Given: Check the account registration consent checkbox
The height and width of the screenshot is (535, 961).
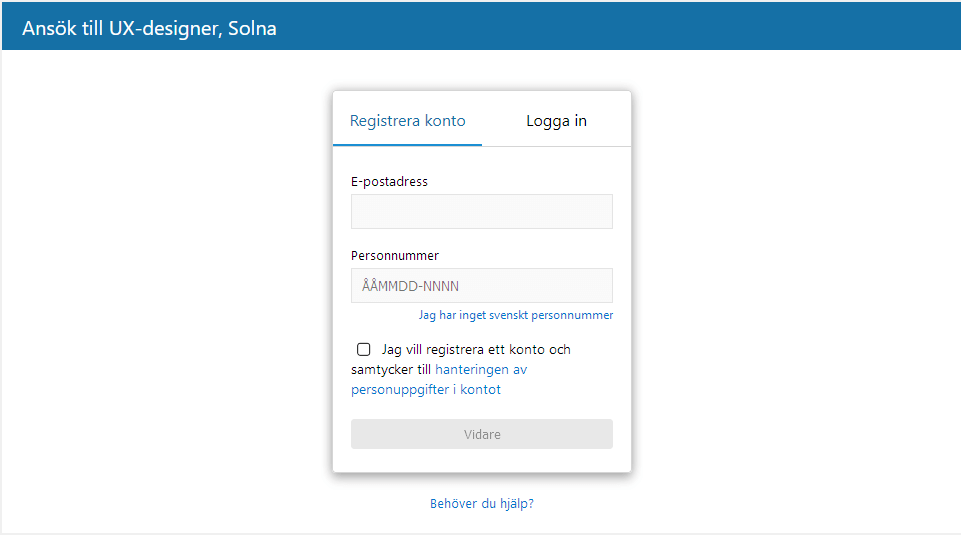Looking at the screenshot, I should [x=363, y=349].
